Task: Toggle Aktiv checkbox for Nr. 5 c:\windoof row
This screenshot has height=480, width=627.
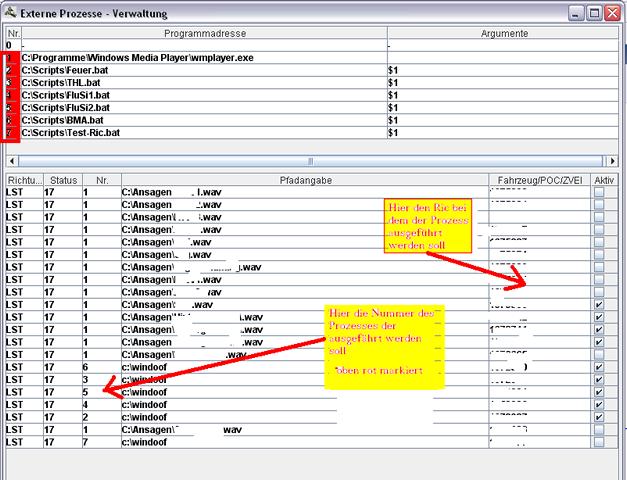Action: coord(601,392)
